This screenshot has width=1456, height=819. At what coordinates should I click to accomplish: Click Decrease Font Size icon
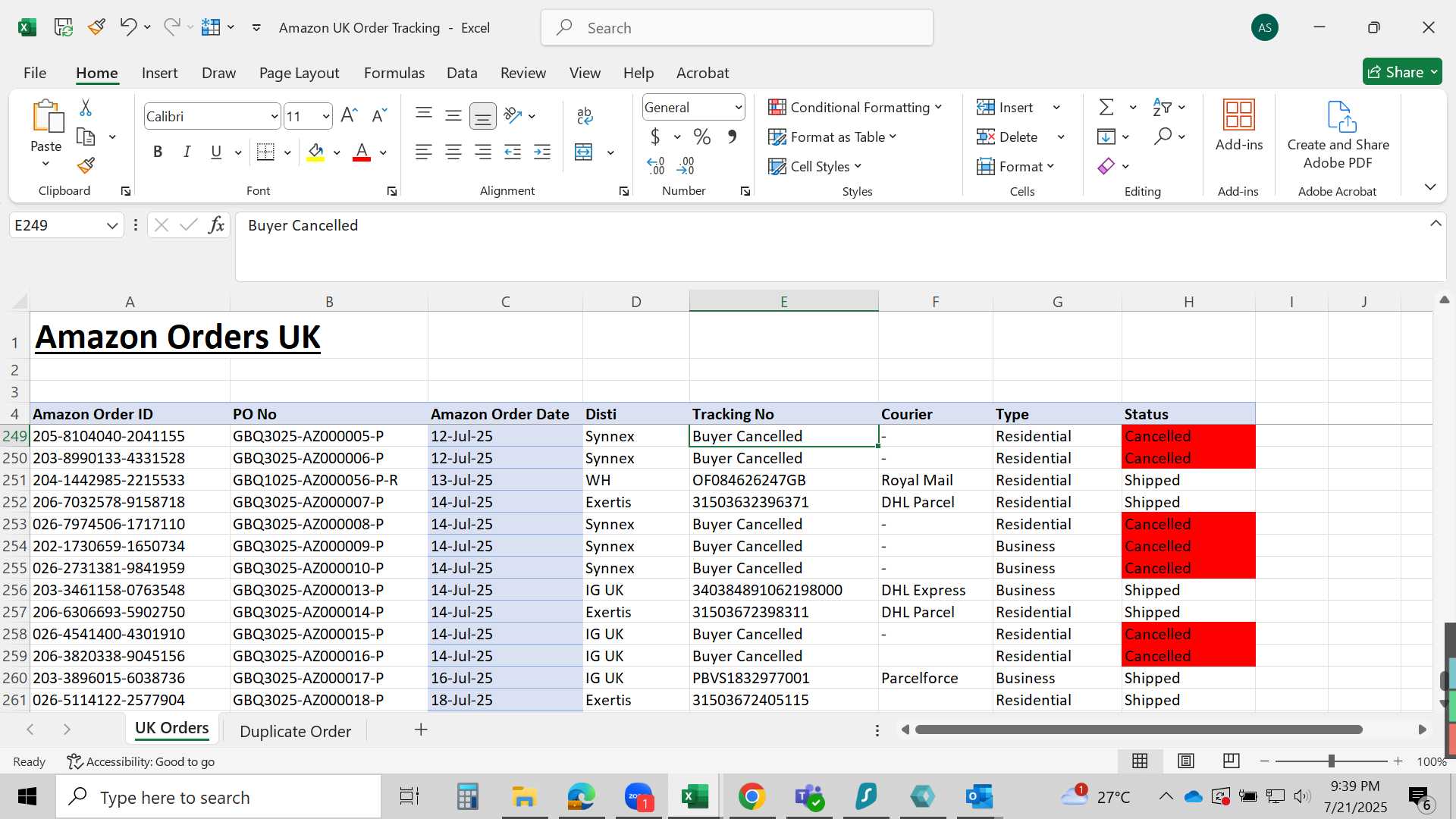pos(379,115)
